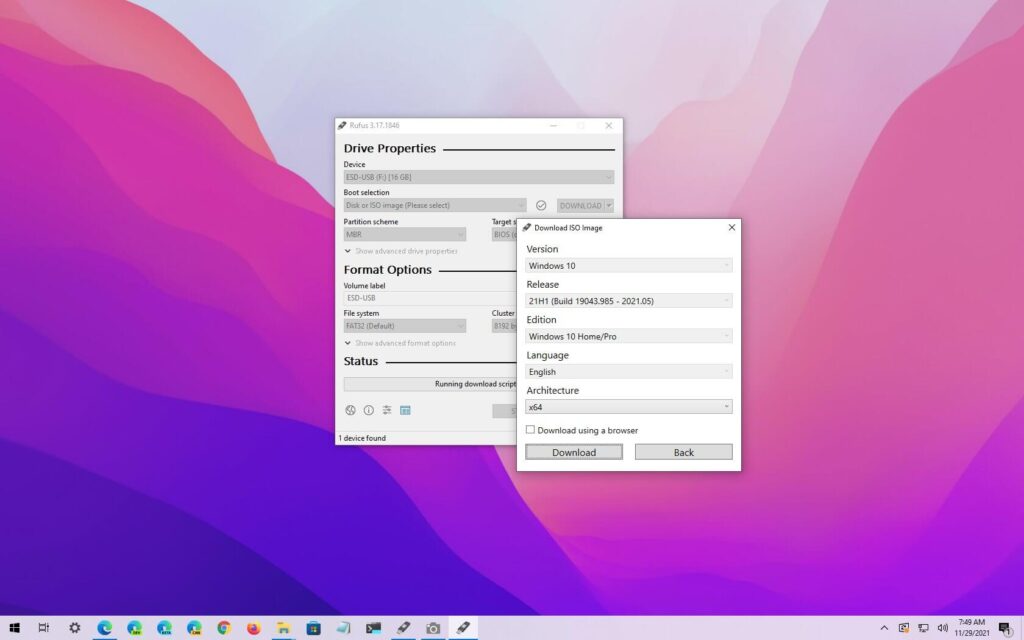Open the 7:49 AM clock and date

pyautogui.click(x=971, y=628)
